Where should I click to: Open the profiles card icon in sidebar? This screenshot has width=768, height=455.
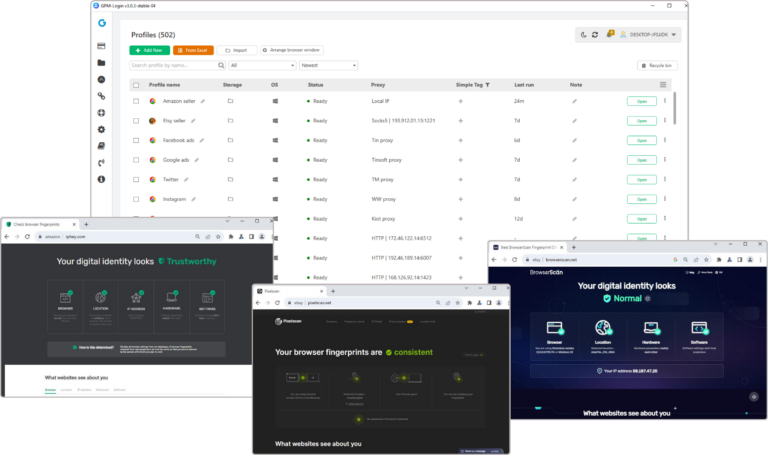coord(101,46)
